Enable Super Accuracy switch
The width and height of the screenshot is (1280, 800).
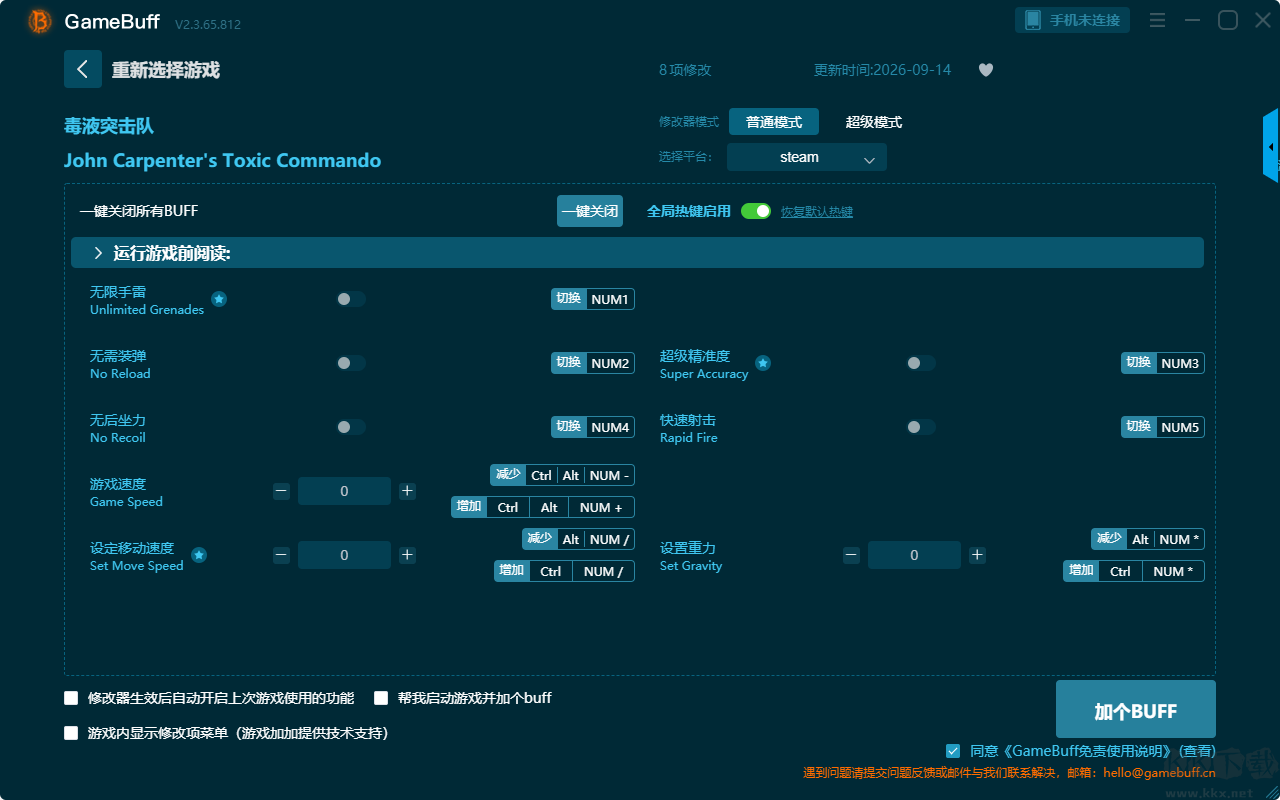[x=921, y=363]
